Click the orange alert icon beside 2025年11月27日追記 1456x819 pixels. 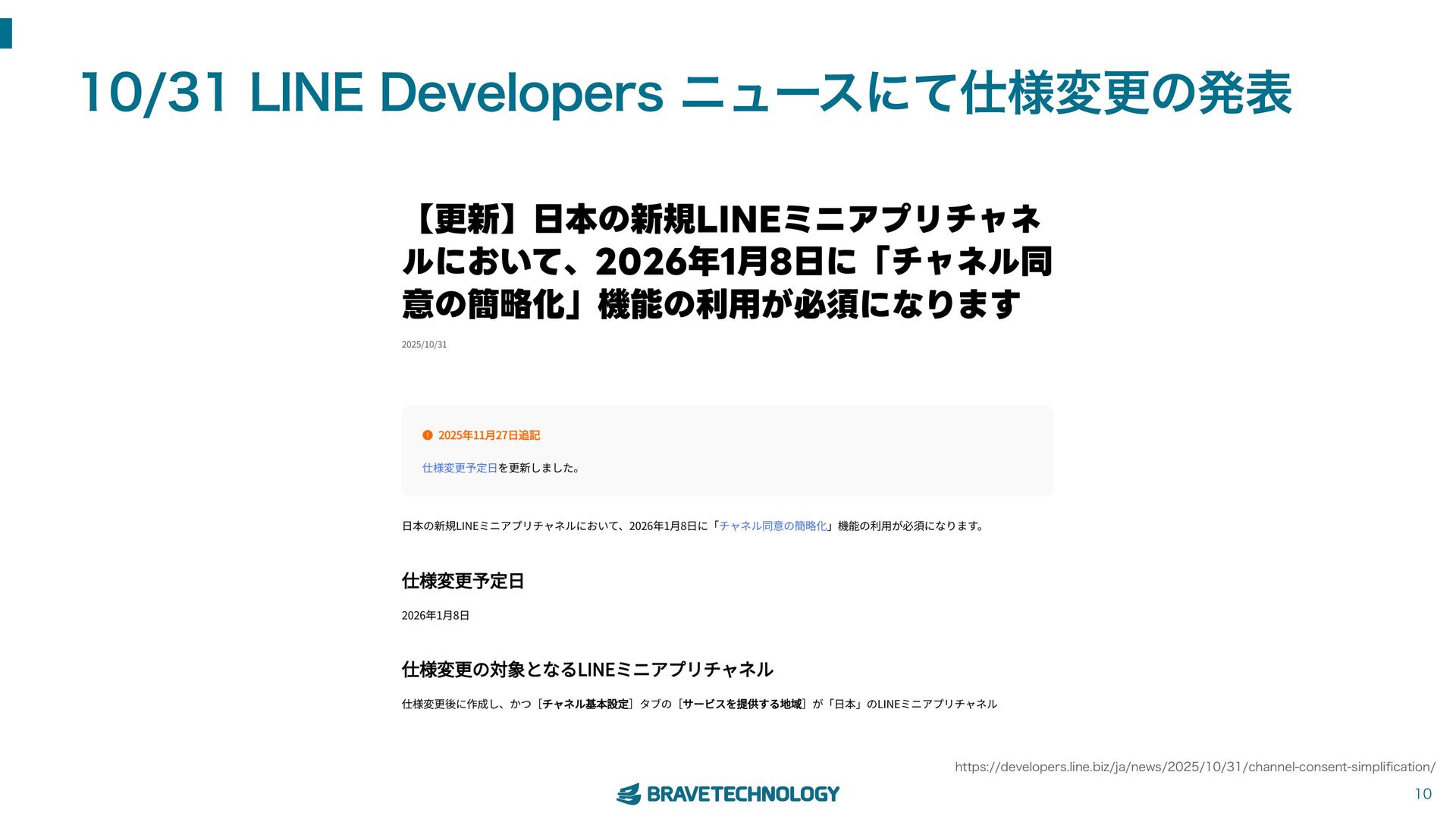click(427, 435)
